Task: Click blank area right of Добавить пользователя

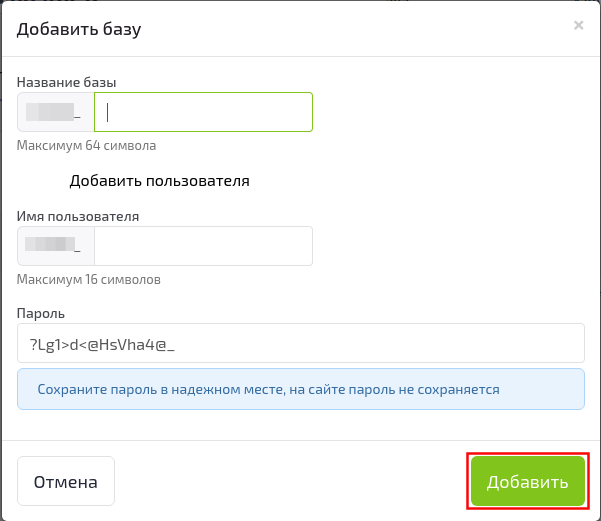Action: (x=420, y=181)
